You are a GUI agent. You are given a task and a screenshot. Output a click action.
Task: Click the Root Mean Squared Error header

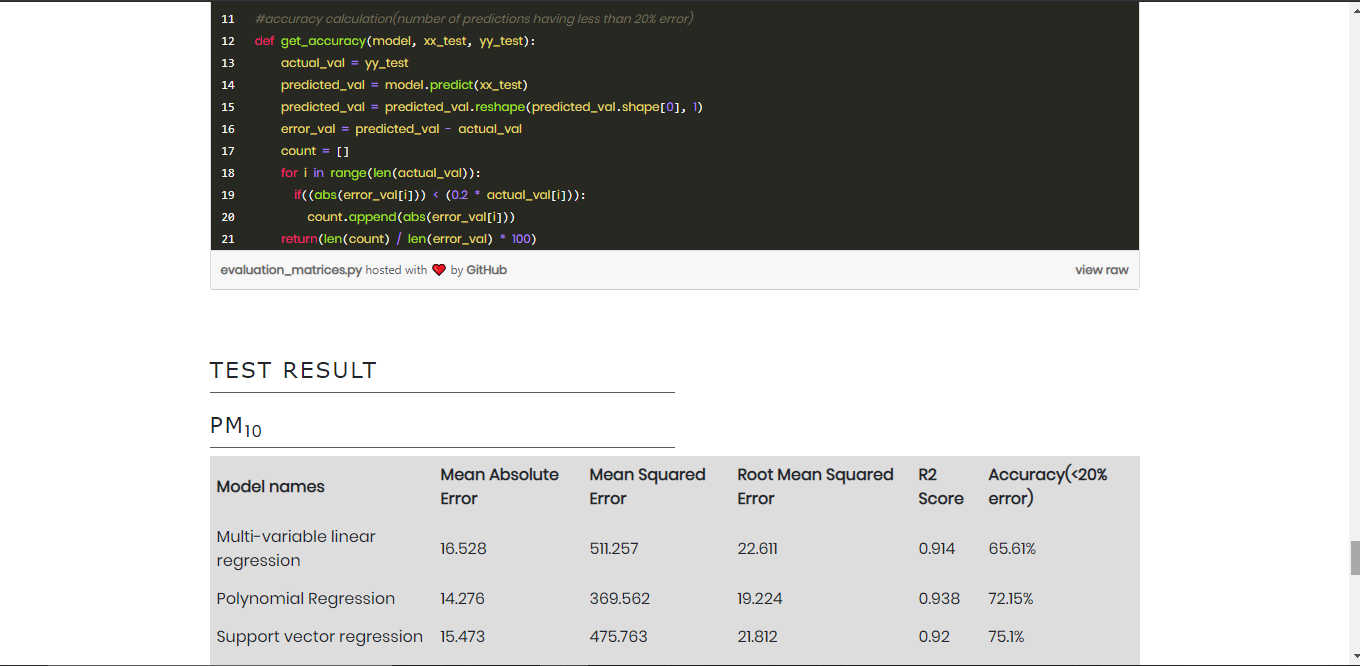click(x=815, y=487)
